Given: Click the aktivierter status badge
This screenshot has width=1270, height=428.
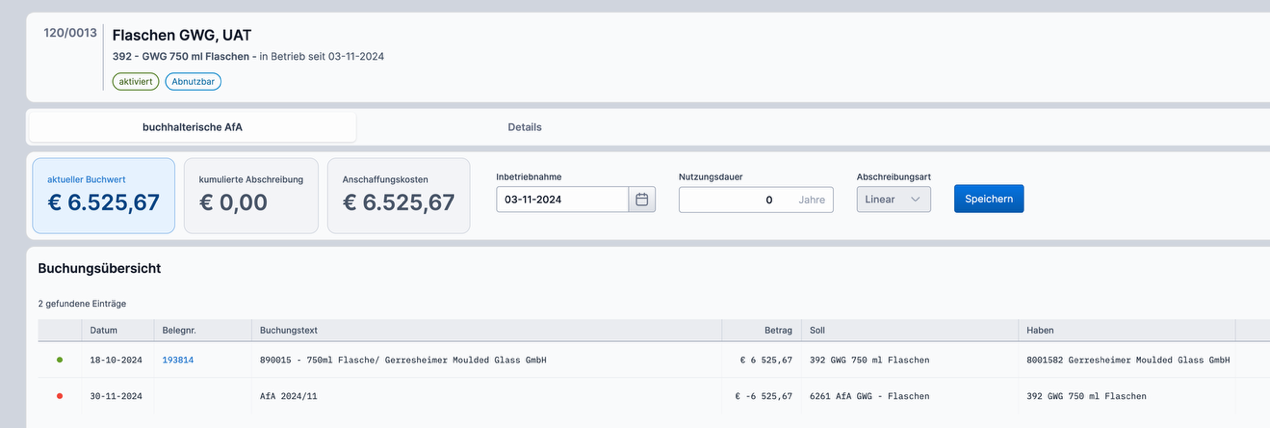Looking at the screenshot, I should click(x=135, y=82).
